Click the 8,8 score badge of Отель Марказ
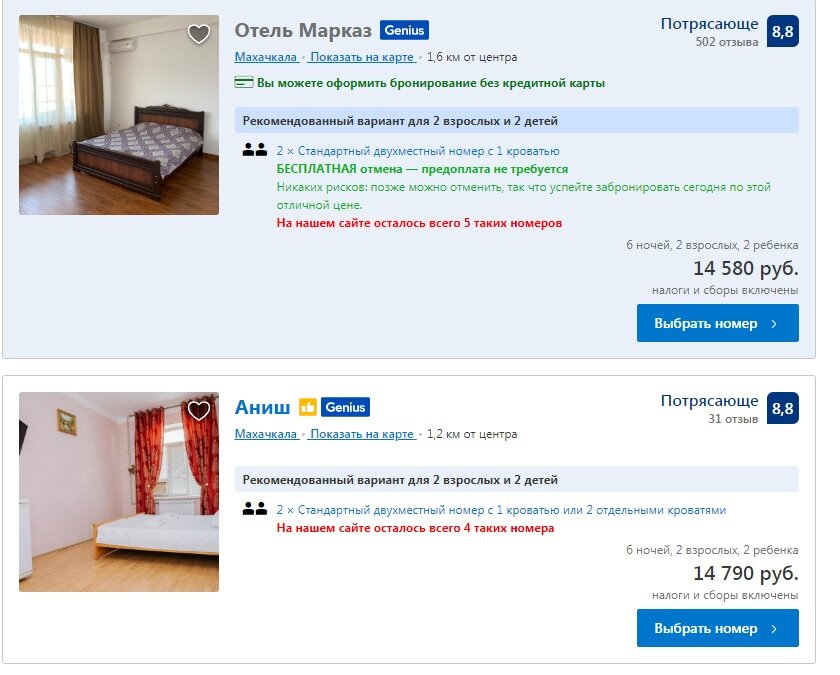Viewport: 840px width, 675px height. point(783,32)
